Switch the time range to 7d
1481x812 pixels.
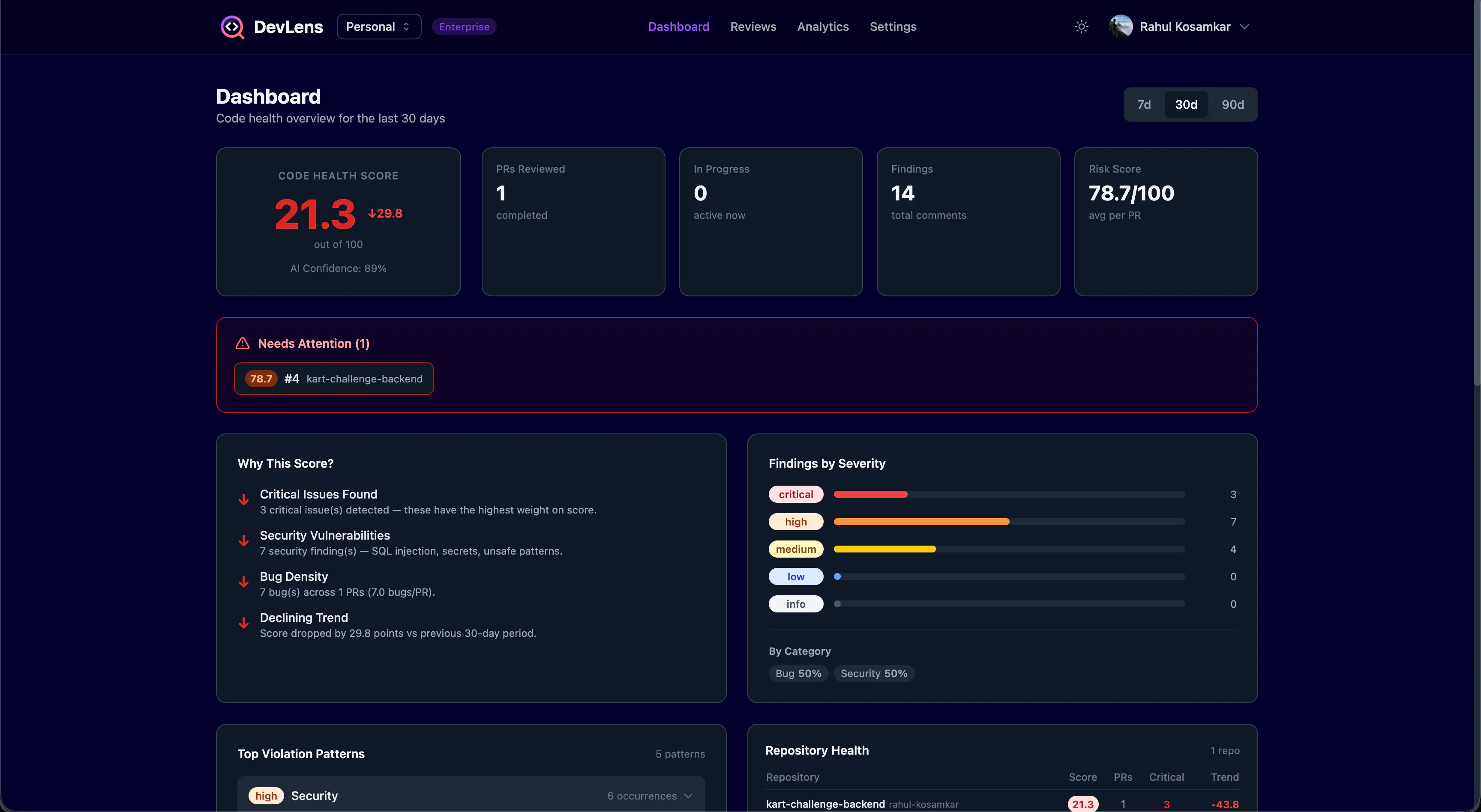pos(1144,104)
